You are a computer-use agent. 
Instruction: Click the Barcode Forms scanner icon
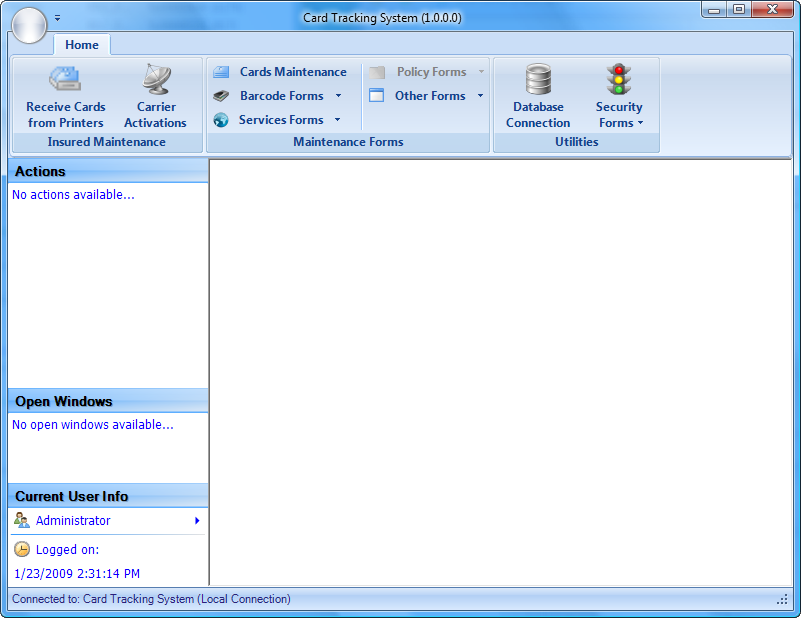pyautogui.click(x=221, y=96)
